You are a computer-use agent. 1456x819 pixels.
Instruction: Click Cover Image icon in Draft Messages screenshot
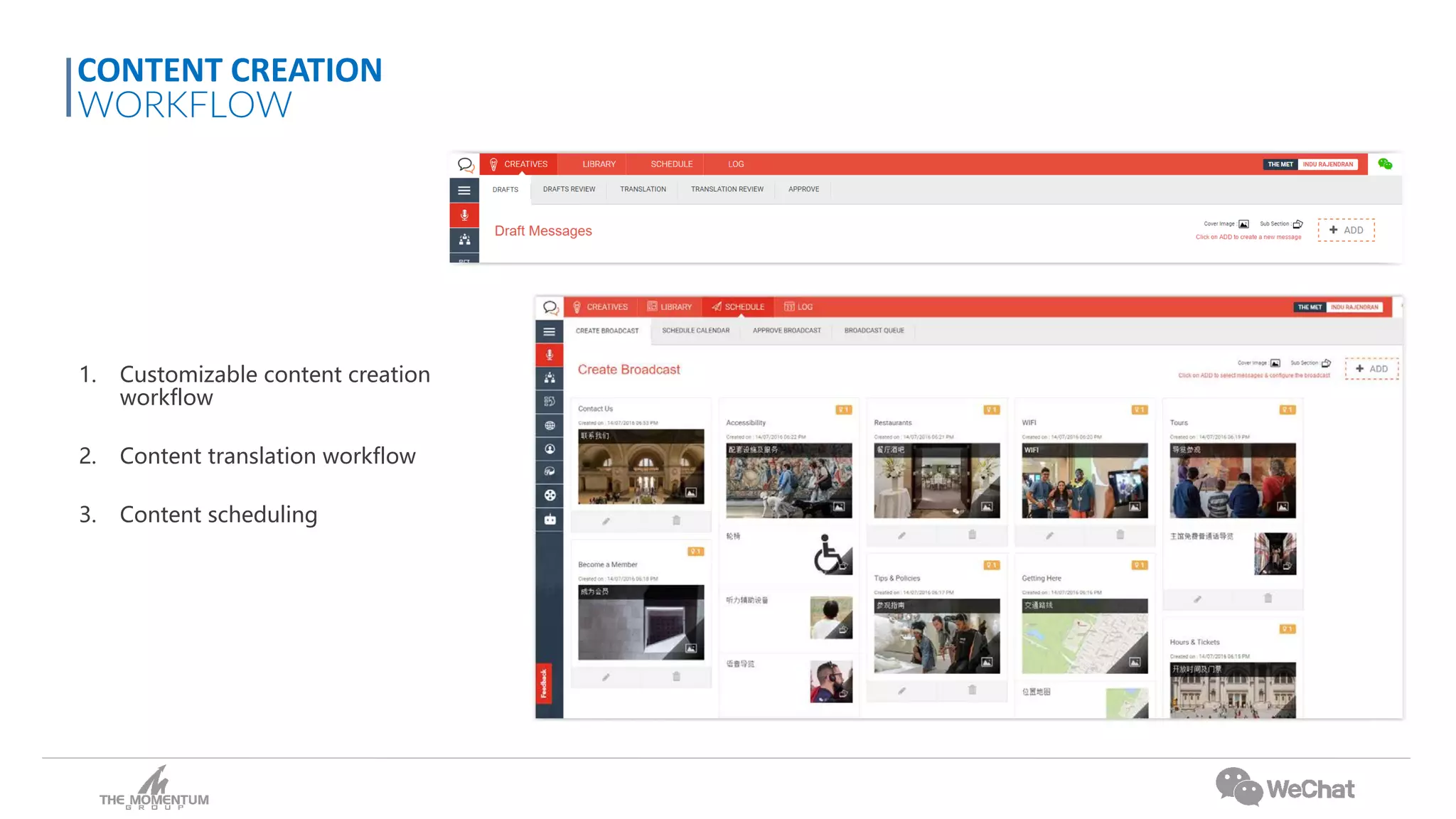1243,224
